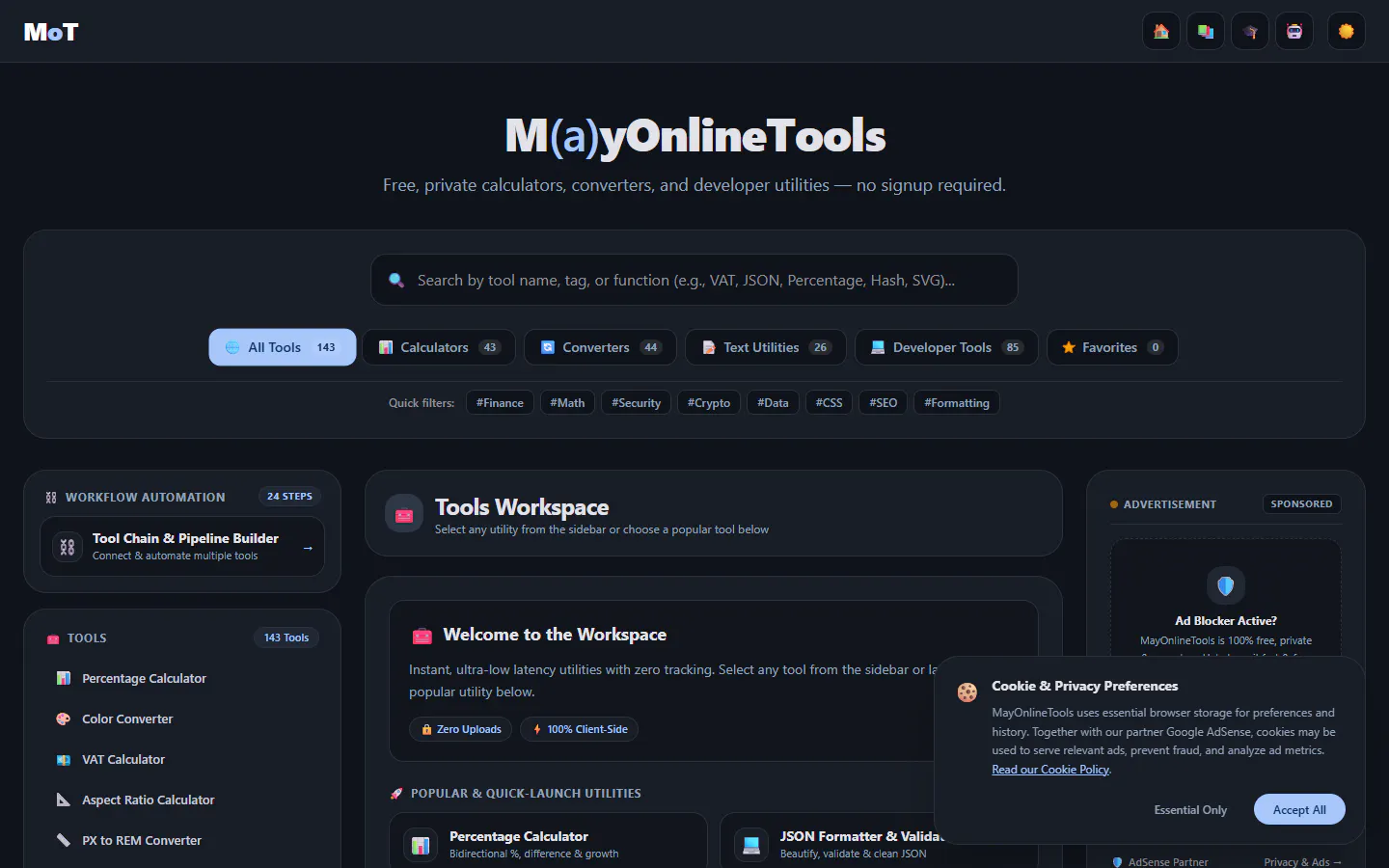
Task: Select the #Data quick filter
Action: [x=773, y=403]
